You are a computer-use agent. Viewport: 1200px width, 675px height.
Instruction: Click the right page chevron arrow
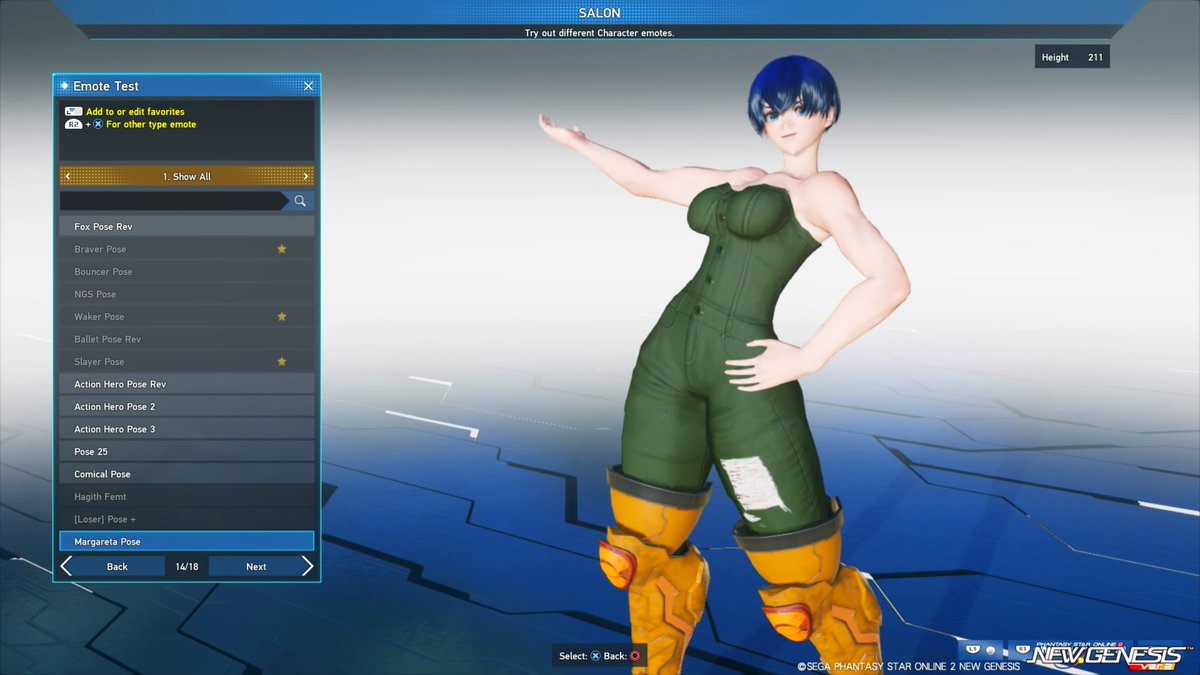point(307,566)
